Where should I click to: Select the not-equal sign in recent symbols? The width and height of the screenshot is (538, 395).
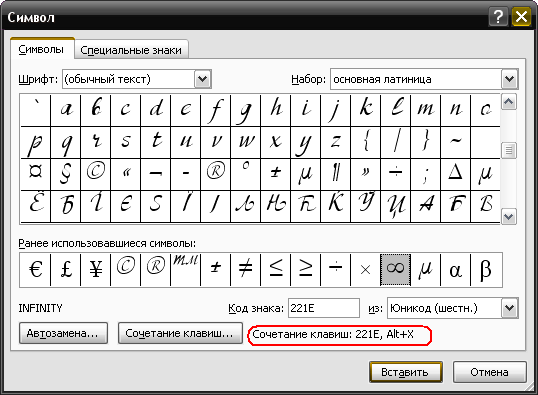(x=245, y=270)
